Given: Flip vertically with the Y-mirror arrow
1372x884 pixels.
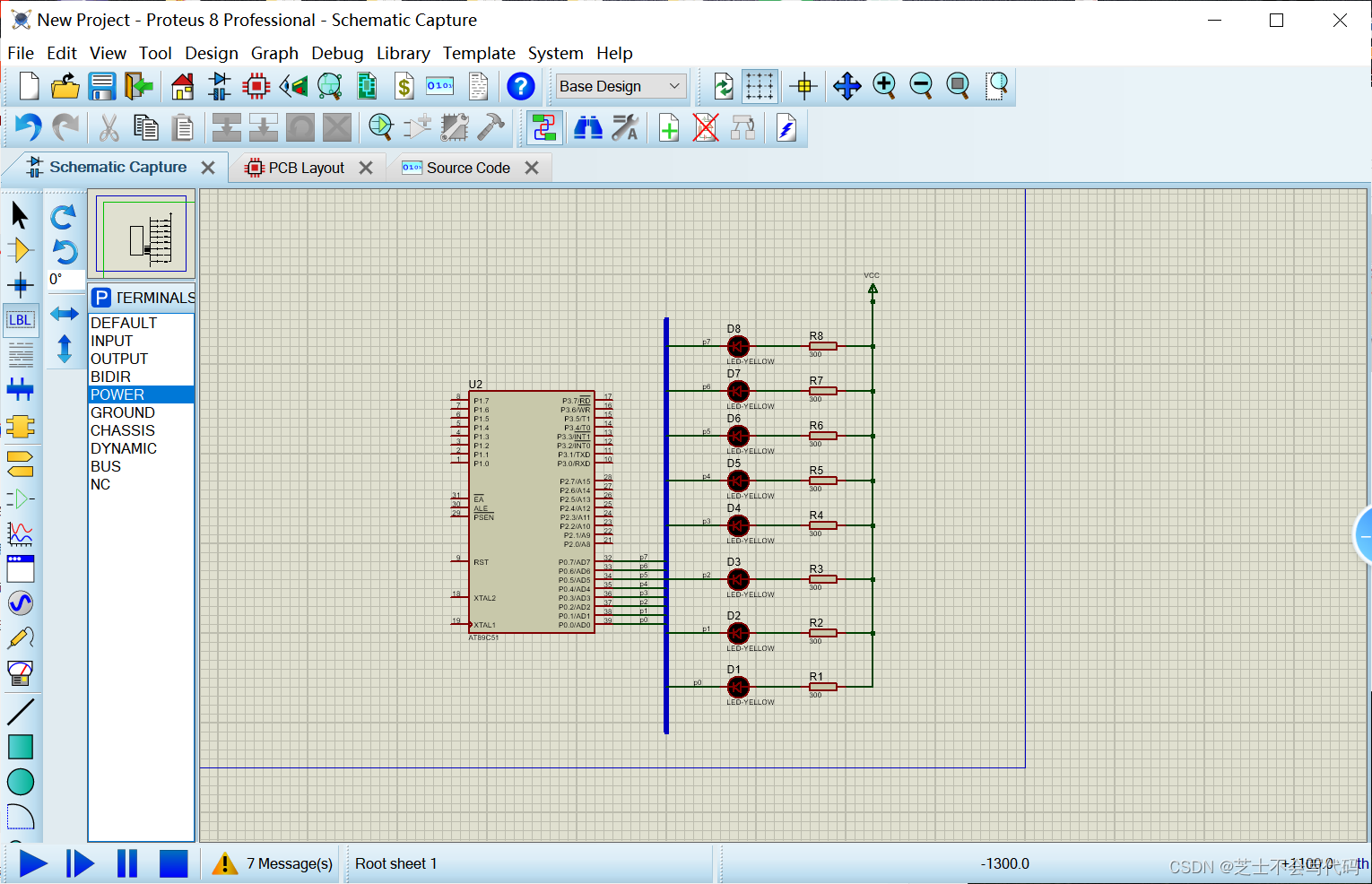Looking at the screenshot, I should click(x=64, y=349).
